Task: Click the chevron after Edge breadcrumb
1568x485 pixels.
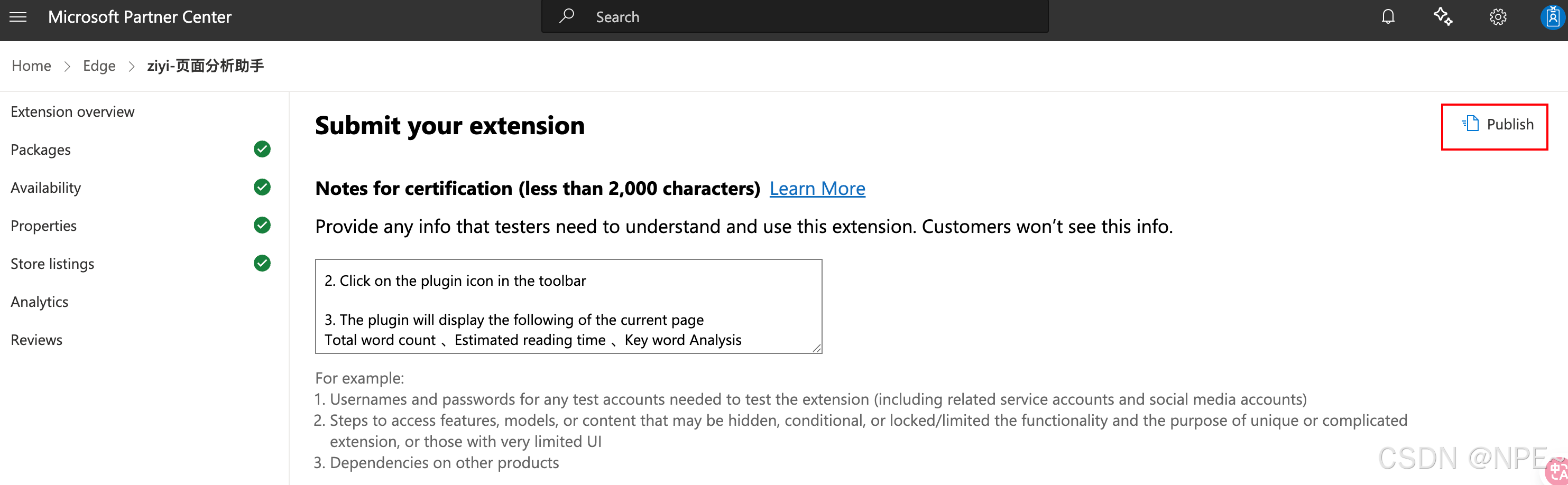Action: tap(132, 67)
